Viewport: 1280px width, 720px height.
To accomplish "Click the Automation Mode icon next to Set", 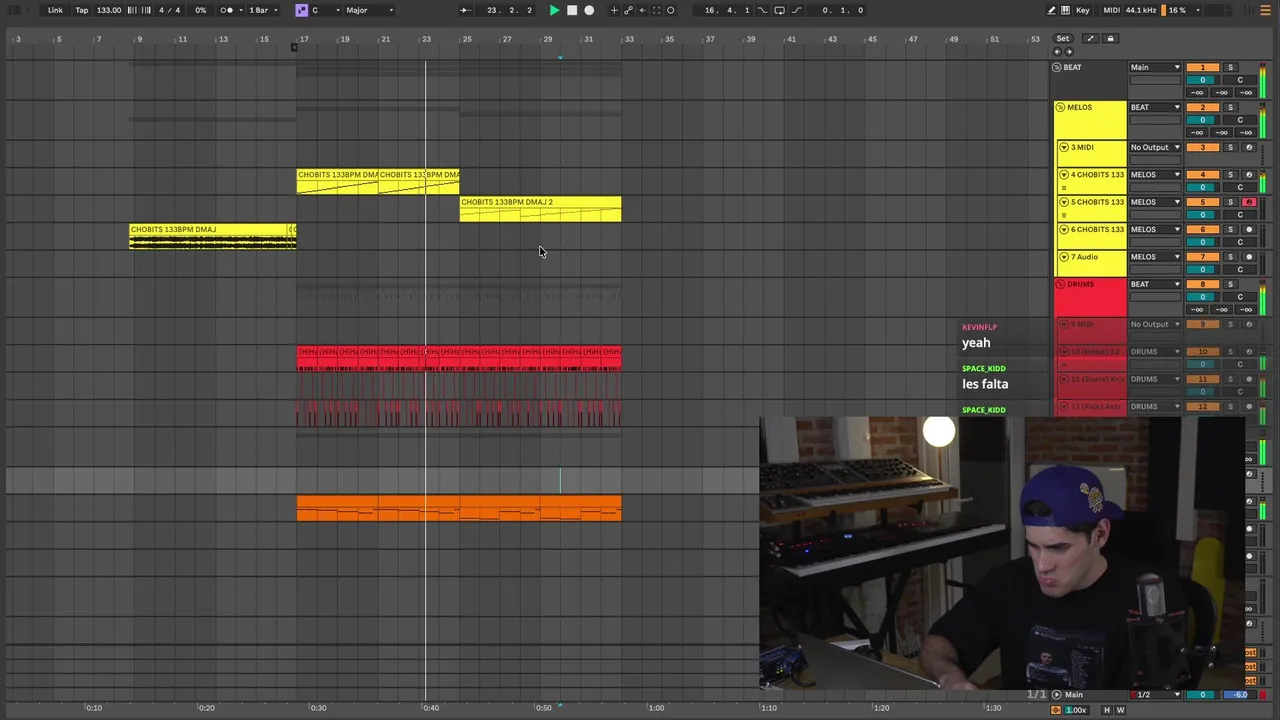I will (1090, 38).
